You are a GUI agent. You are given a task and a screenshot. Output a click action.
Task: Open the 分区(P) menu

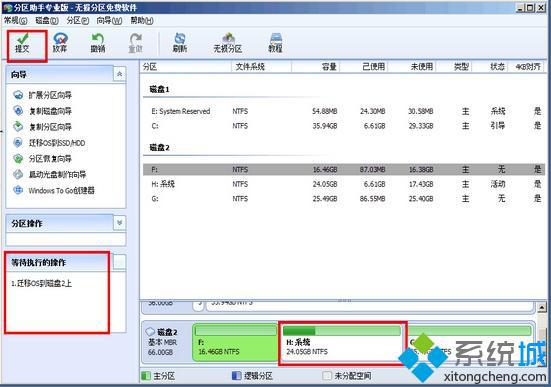[x=78, y=21]
